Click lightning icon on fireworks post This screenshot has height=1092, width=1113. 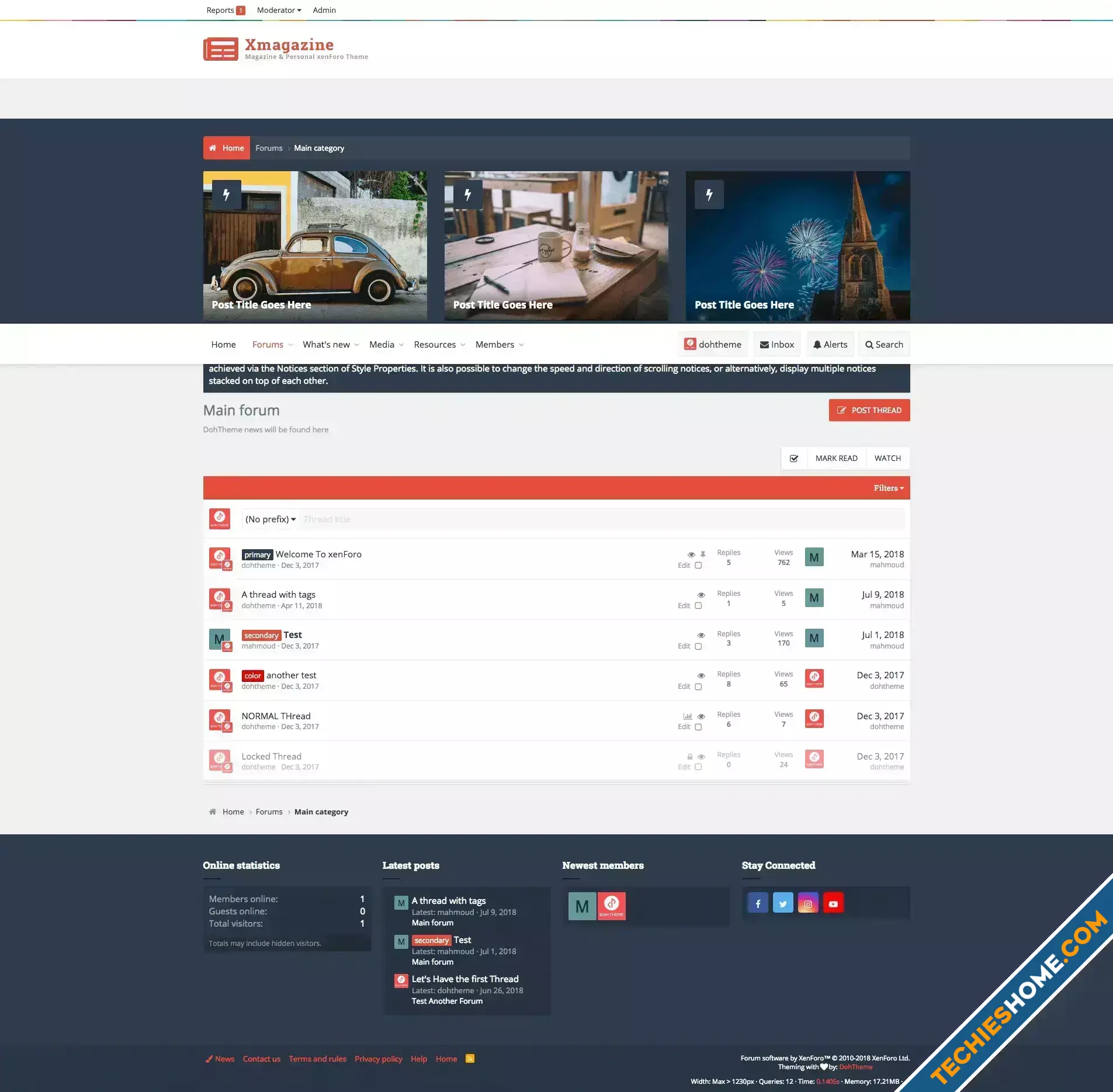coord(709,195)
